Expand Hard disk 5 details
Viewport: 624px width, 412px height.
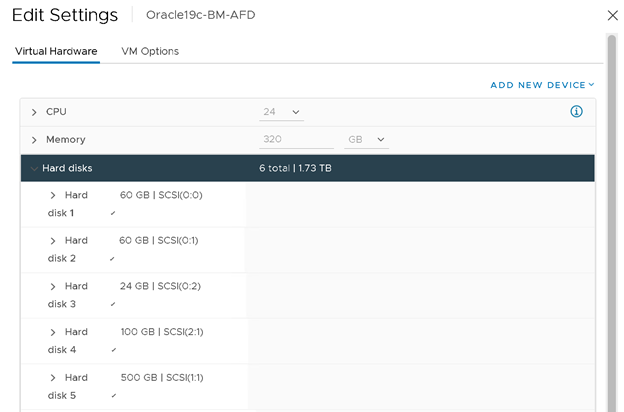(53, 377)
